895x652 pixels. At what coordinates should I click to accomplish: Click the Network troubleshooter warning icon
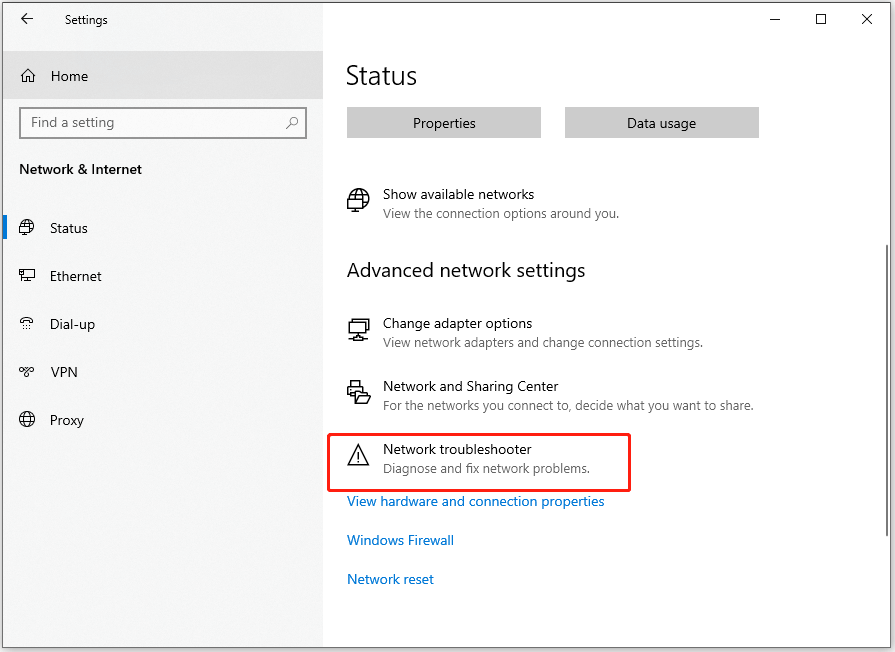358,455
